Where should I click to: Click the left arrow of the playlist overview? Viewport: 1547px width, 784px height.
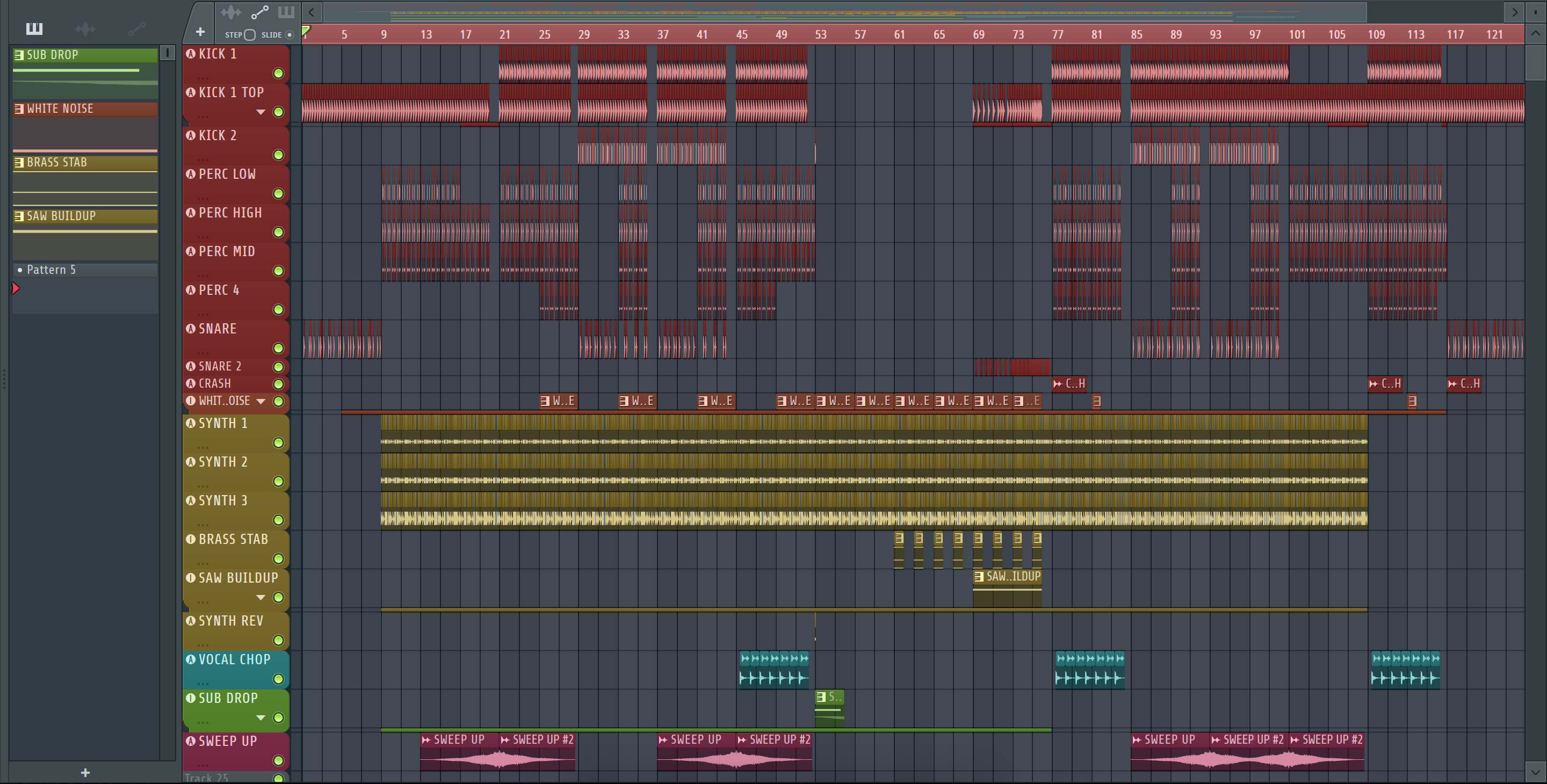coord(311,12)
